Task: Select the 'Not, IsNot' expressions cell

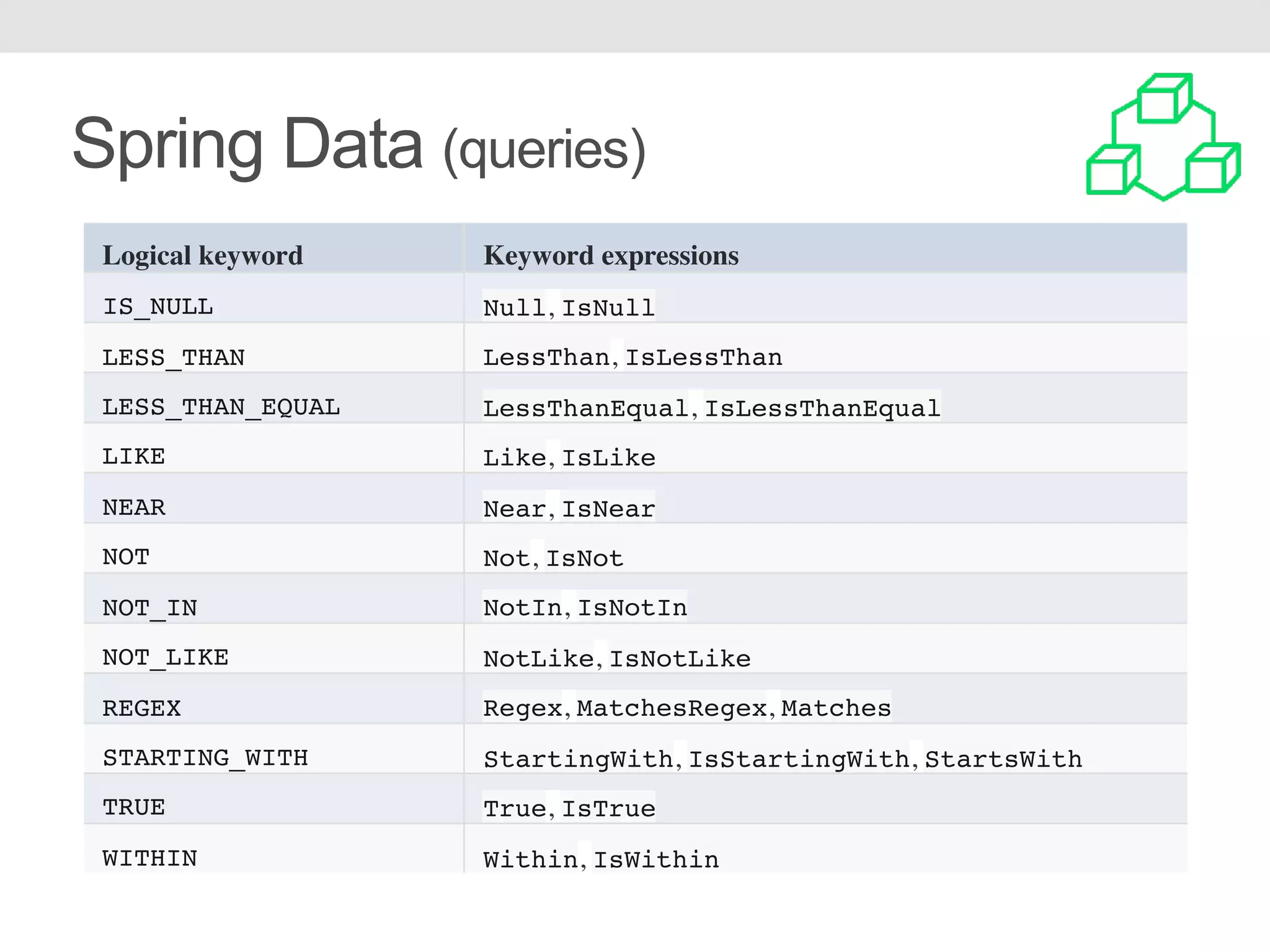Action: (826, 549)
